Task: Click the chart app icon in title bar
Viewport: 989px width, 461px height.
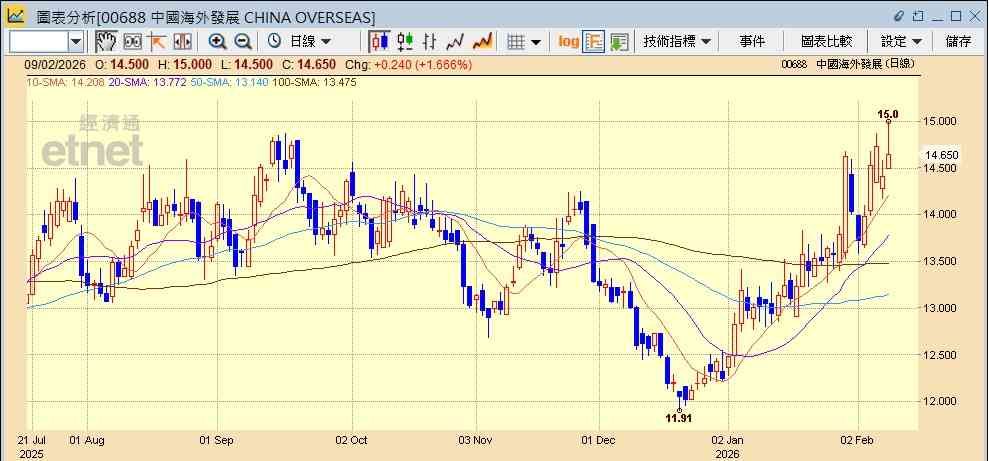Action: coord(15,15)
